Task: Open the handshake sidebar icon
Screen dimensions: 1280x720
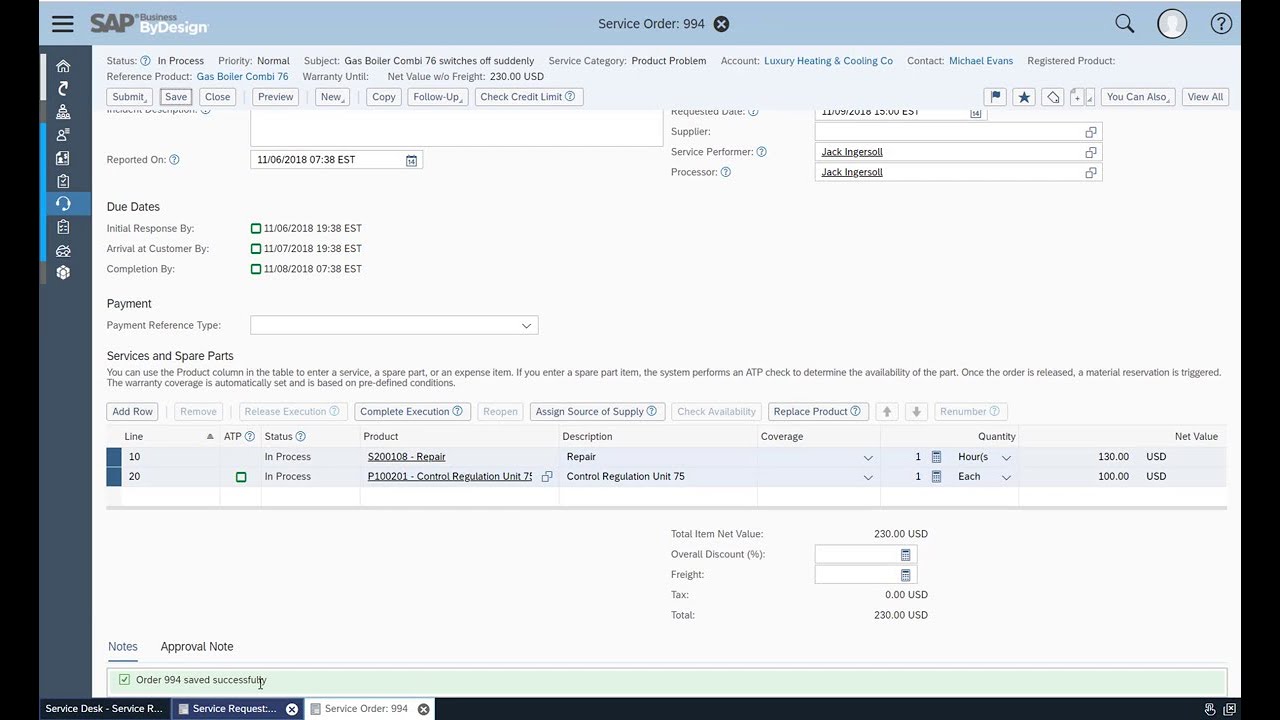Action: (x=63, y=250)
